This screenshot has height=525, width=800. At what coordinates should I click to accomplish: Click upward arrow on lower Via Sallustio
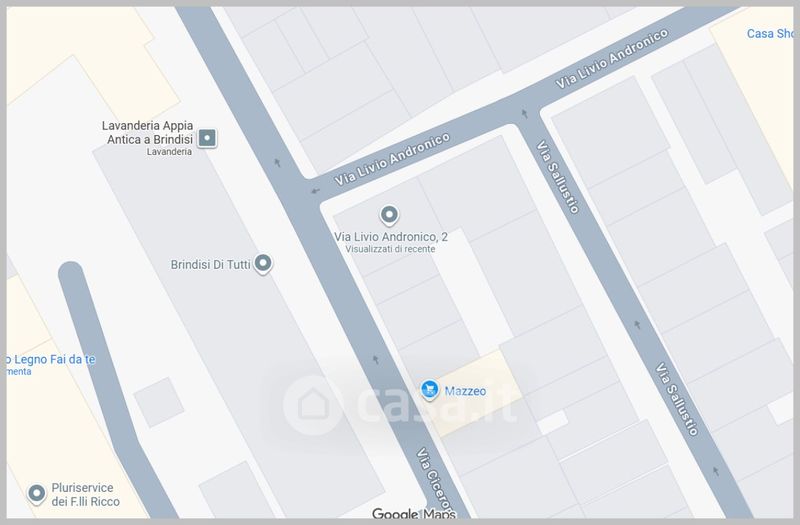coord(716,471)
